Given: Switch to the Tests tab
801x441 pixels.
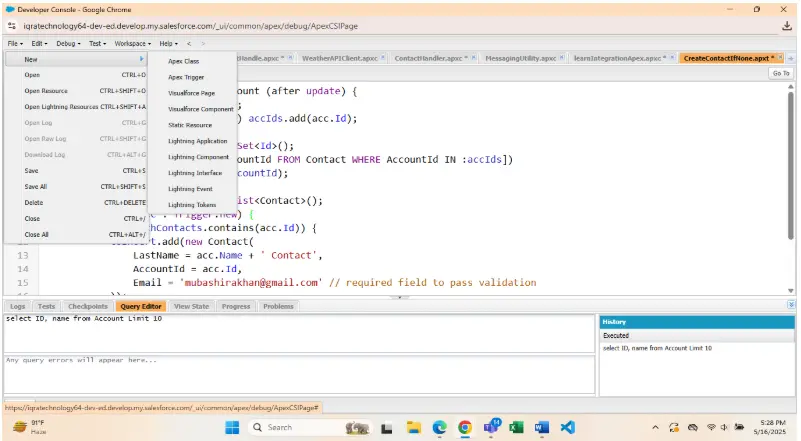Looking at the screenshot, I should point(46,306).
